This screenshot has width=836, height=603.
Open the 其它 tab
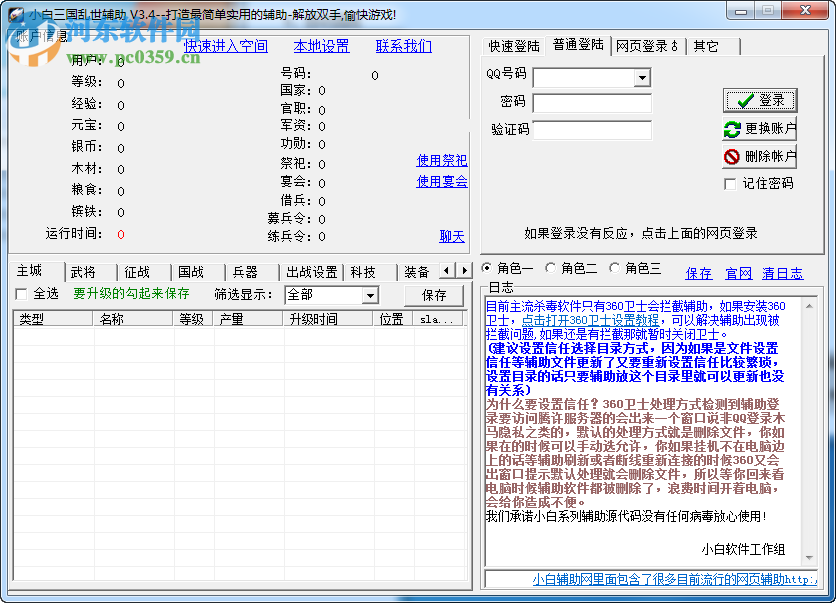pos(713,46)
